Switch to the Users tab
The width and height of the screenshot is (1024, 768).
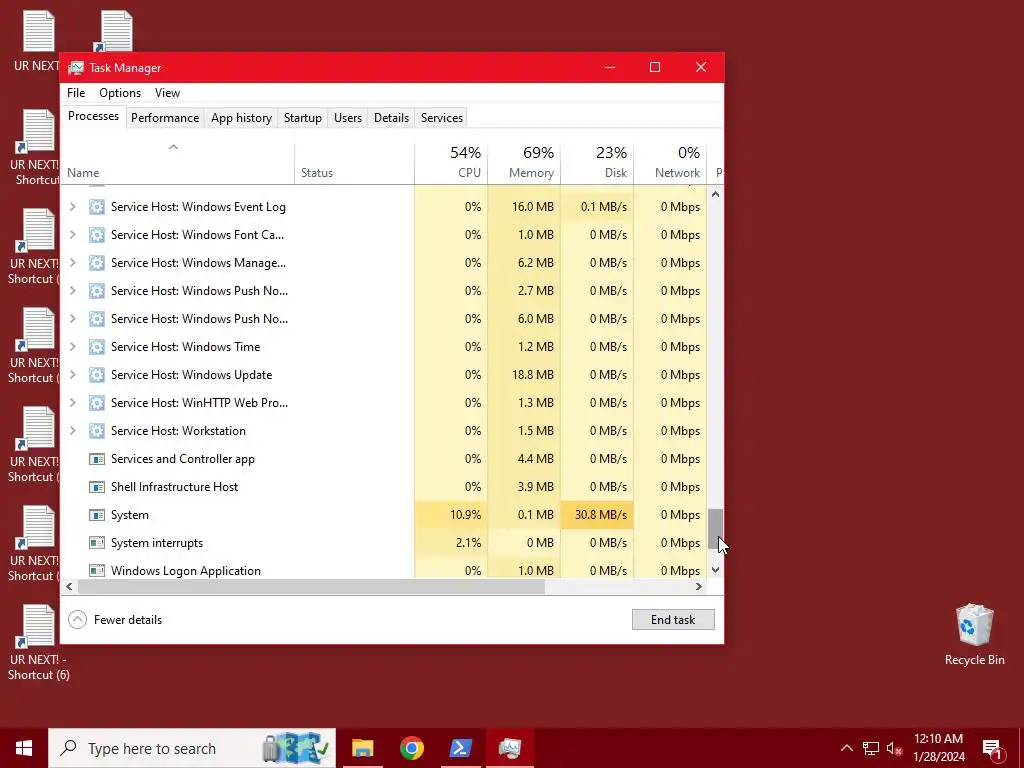tap(347, 118)
